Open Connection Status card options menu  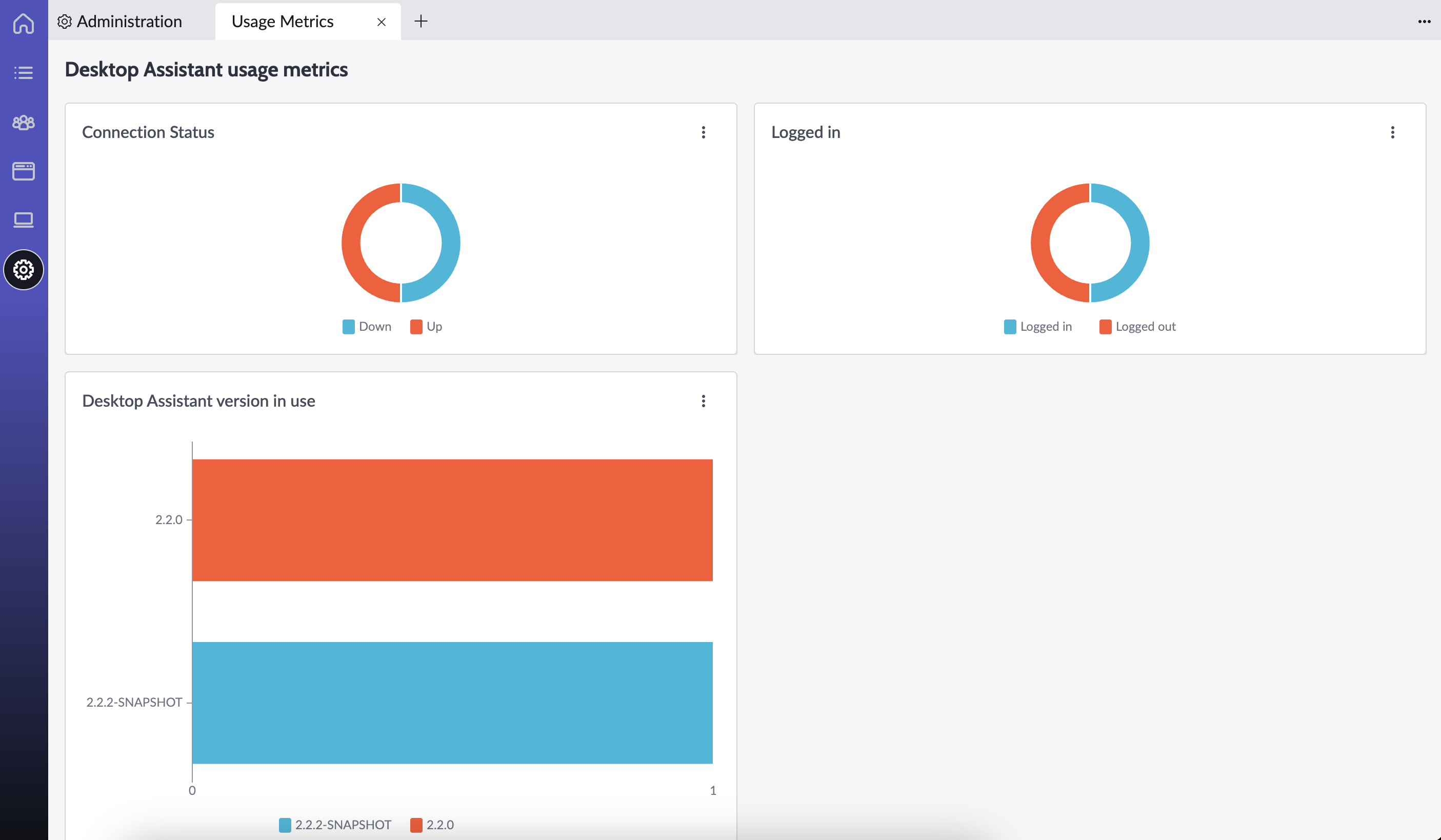pos(704,132)
